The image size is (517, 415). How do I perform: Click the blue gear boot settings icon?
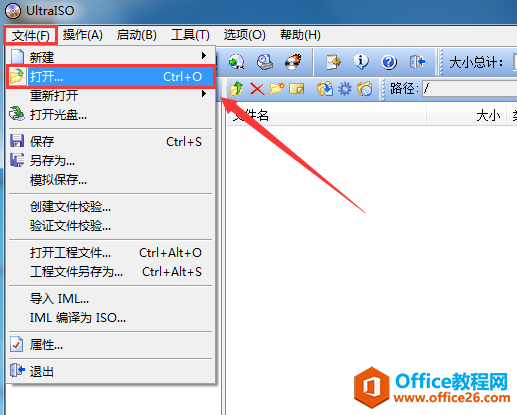[344, 89]
